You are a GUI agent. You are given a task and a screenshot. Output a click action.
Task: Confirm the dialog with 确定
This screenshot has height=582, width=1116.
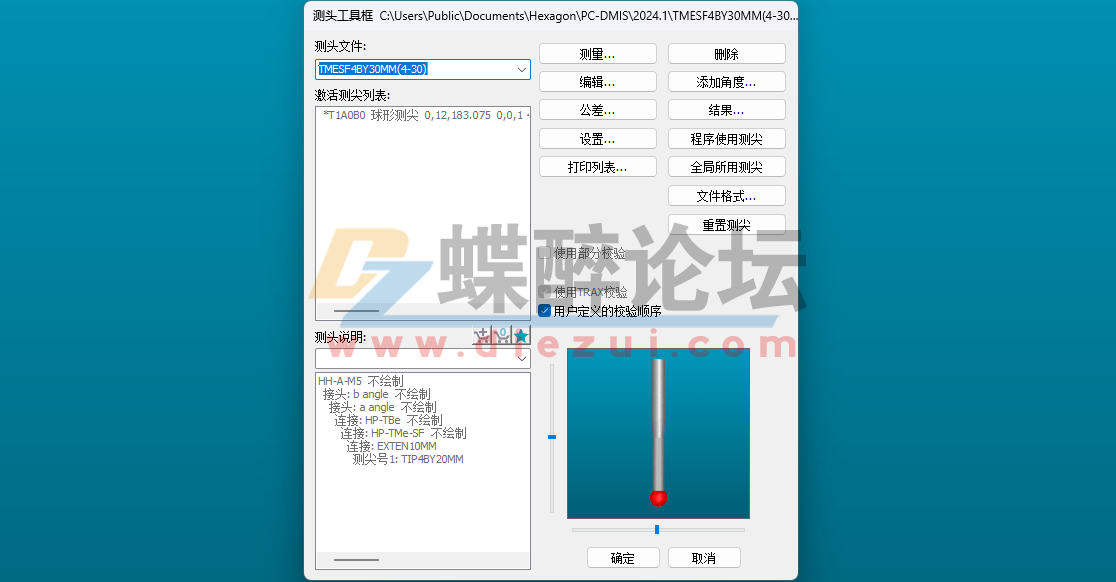622,557
